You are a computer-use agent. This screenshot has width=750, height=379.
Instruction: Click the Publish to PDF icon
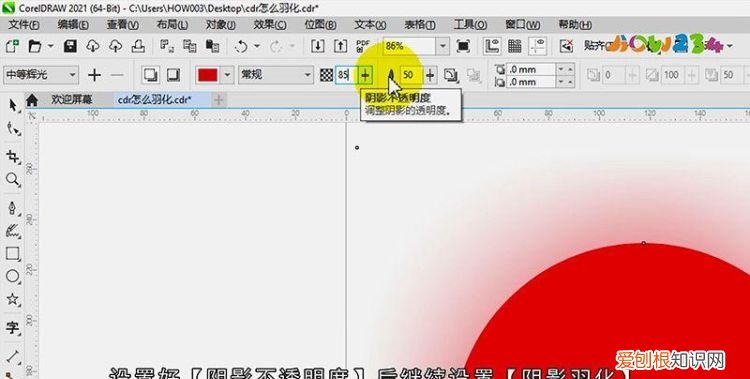(x=363, y=46)
